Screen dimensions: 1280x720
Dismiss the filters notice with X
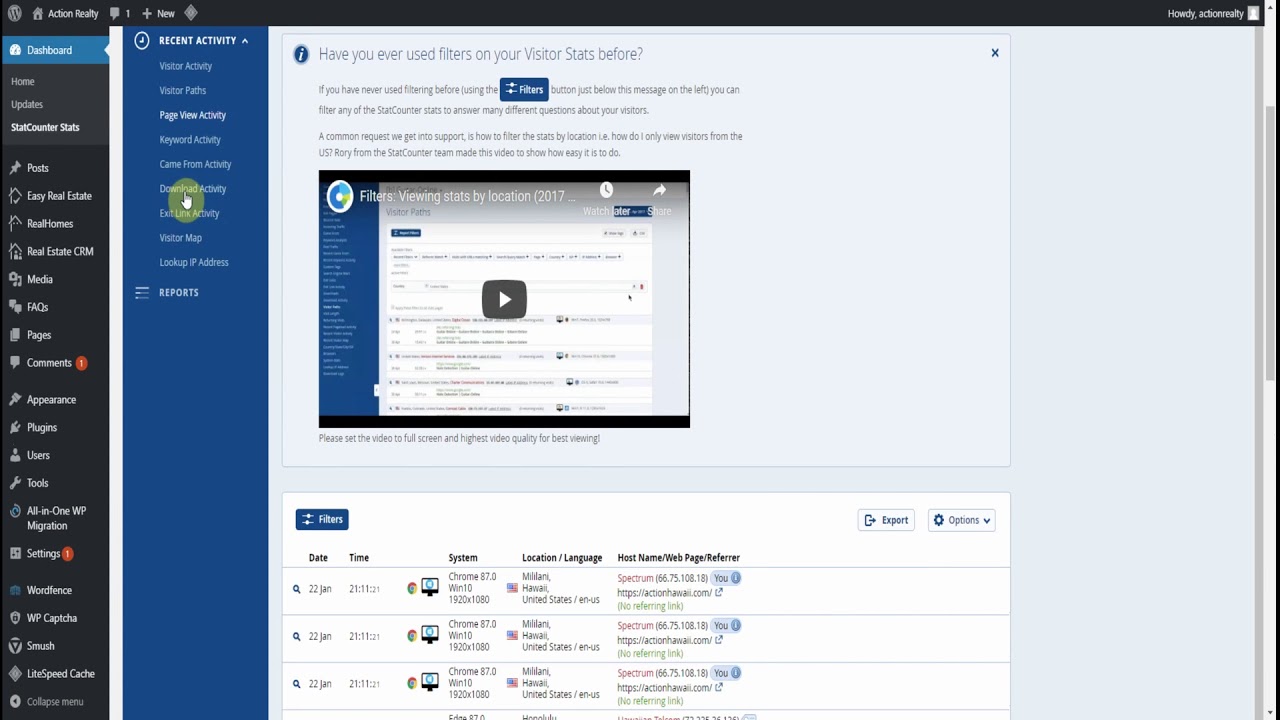(995, 53)
